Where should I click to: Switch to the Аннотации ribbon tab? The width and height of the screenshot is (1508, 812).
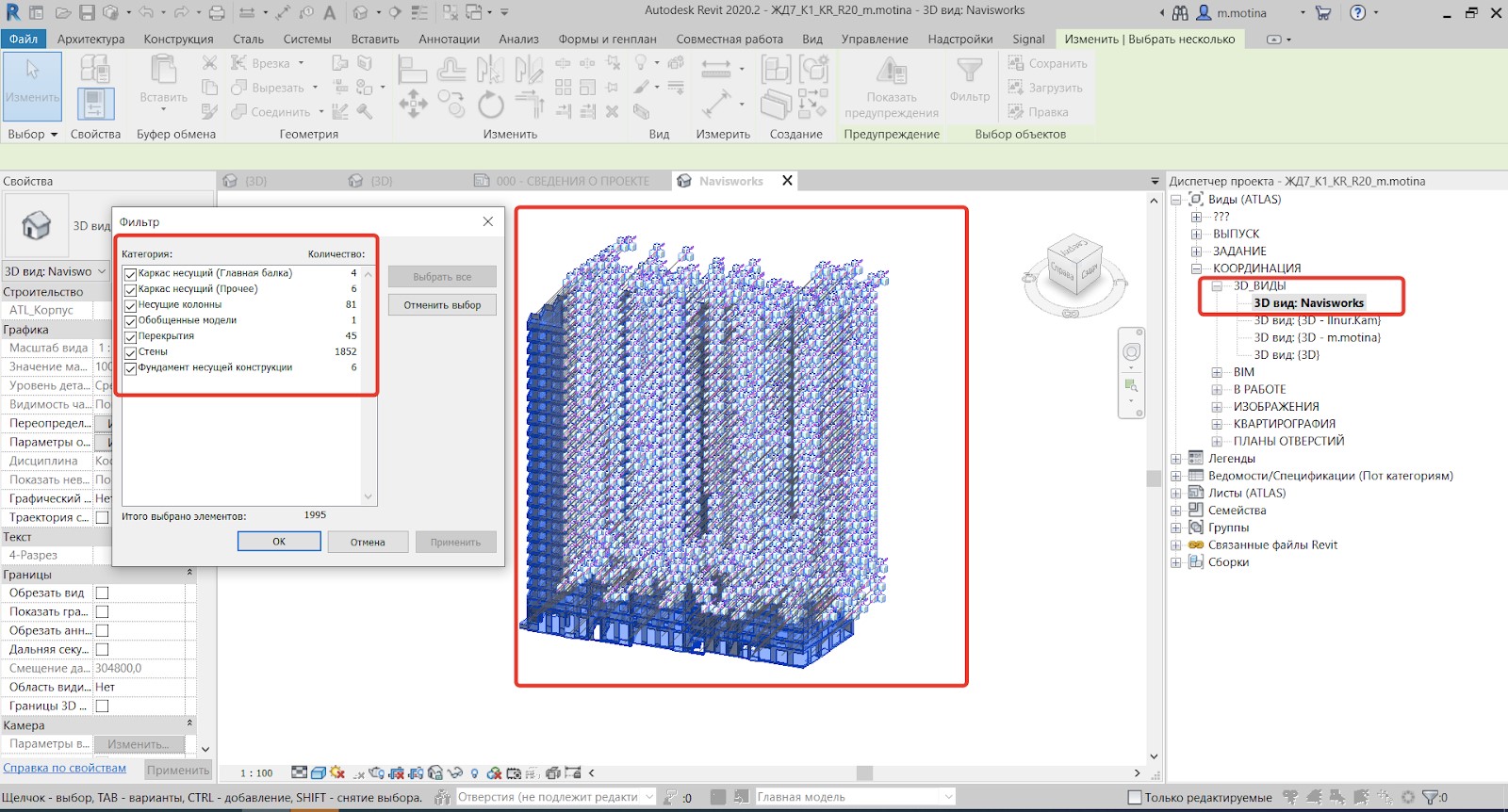450,39
